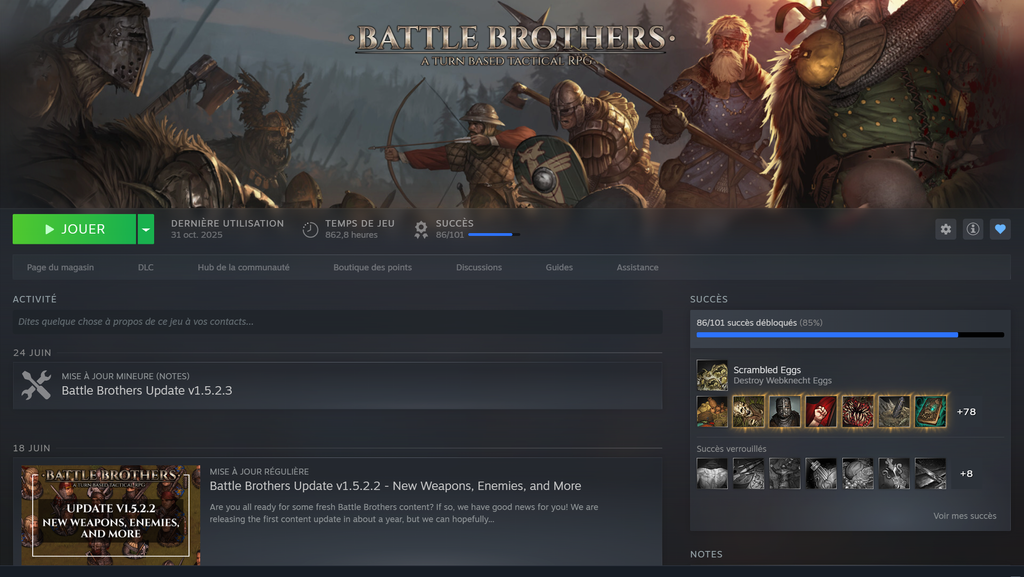Open the Guides tab

click(559, 268)
